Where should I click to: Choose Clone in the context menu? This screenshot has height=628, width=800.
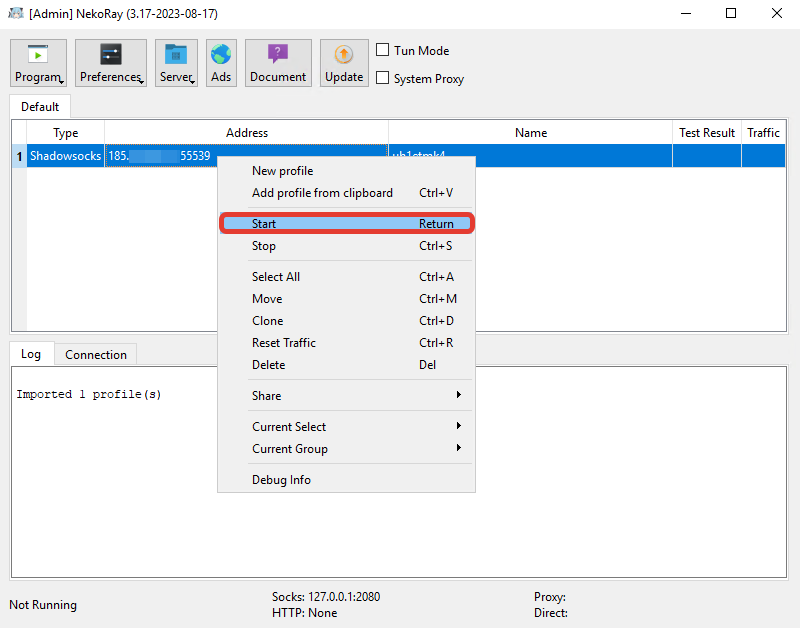346,320
